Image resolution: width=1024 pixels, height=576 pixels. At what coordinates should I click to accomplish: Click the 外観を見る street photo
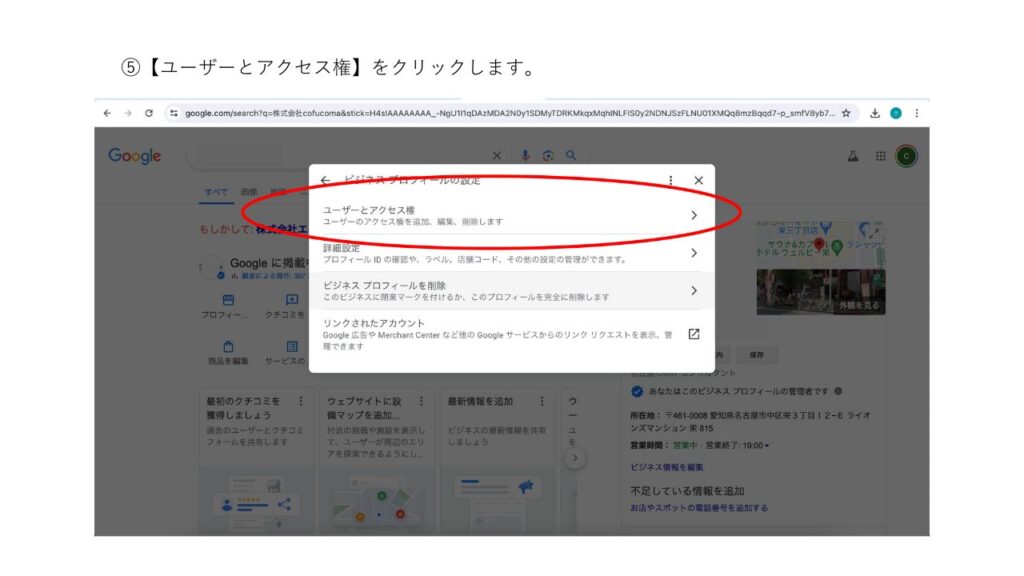click(821, 292)
